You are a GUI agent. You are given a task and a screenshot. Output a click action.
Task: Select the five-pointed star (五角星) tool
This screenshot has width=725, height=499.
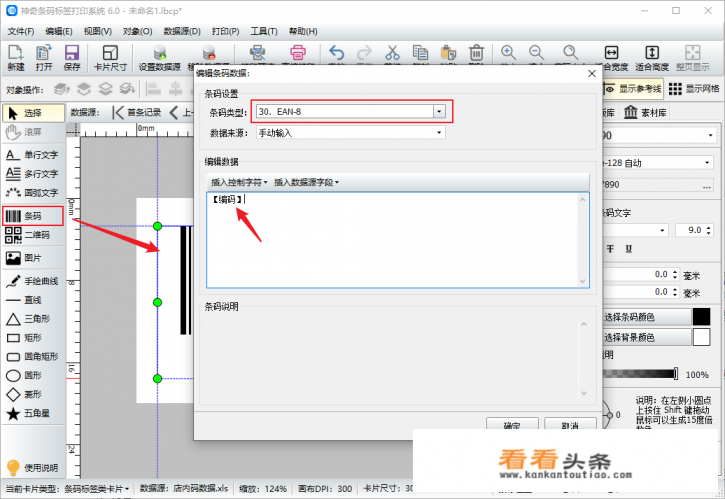33,413
